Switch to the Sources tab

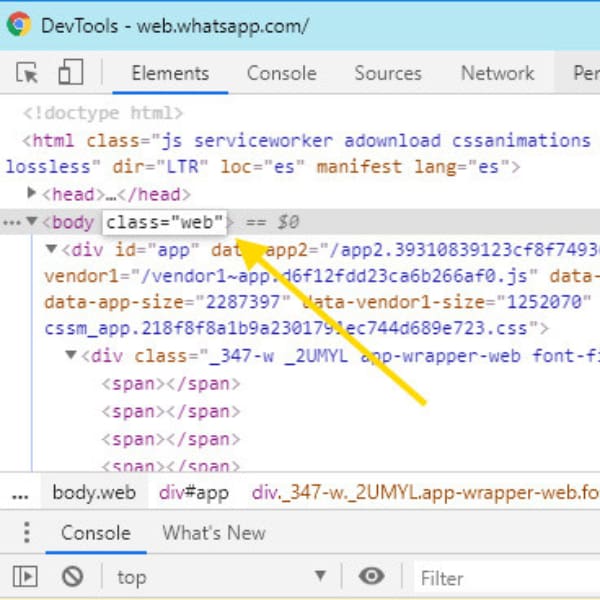pyautogui.click(x=388, y=73)
